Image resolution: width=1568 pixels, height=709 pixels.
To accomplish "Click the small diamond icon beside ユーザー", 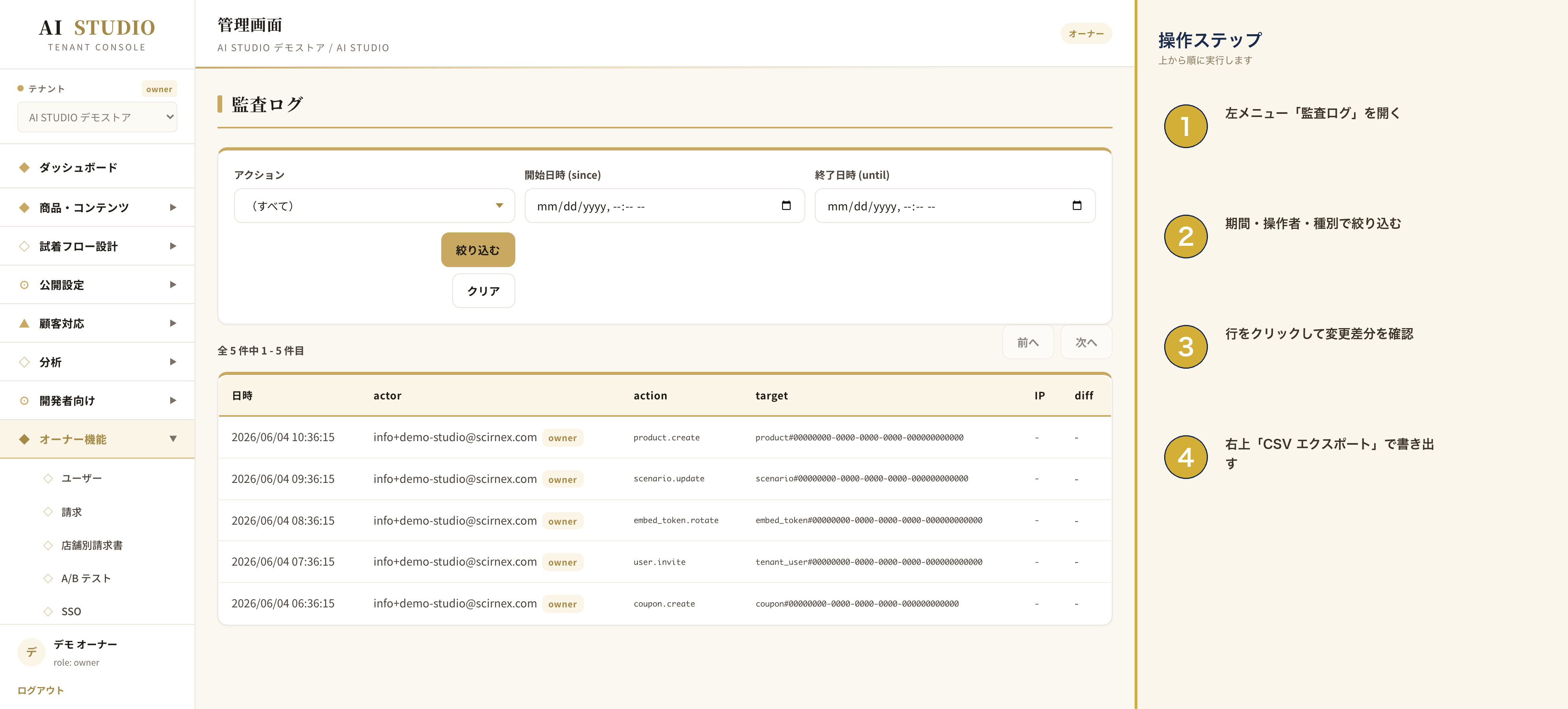I will click(x=48, y=478).
